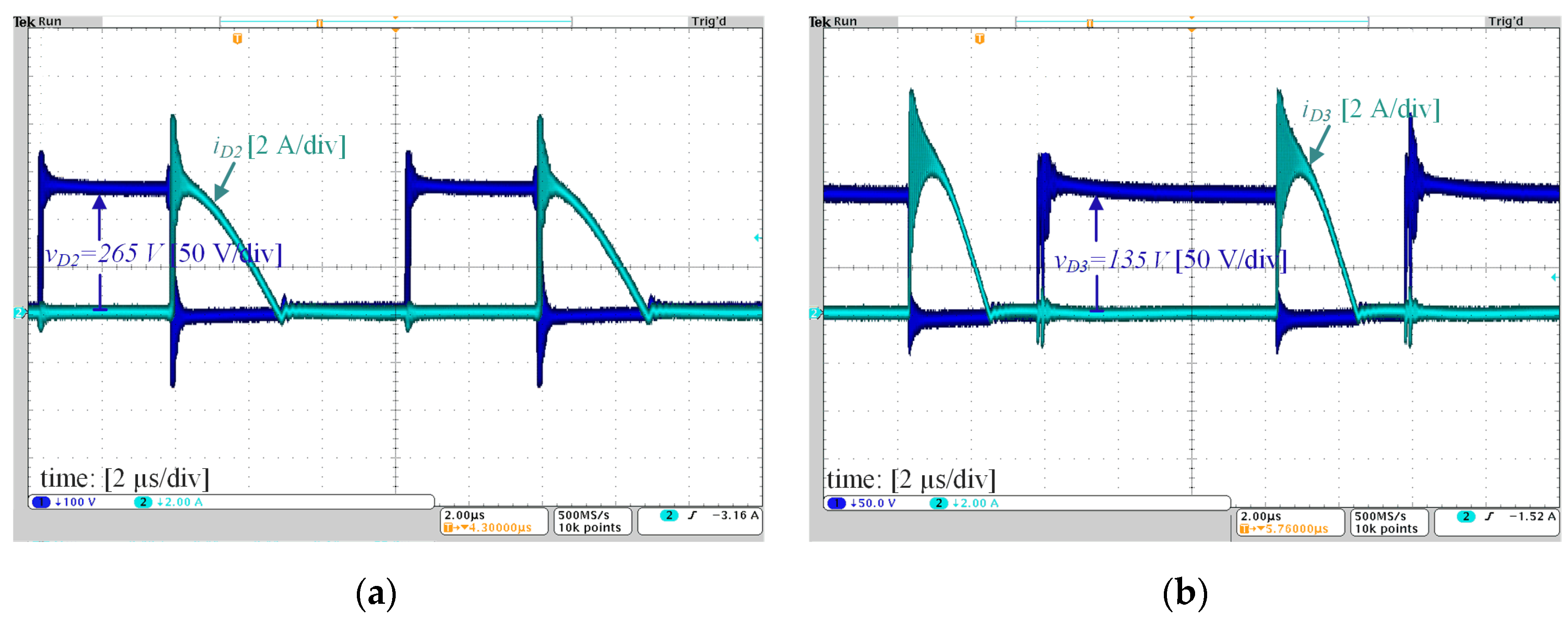Click channel 2 ground marker left of scope (a)
The image size is (1568, 623).
point(19,312)
